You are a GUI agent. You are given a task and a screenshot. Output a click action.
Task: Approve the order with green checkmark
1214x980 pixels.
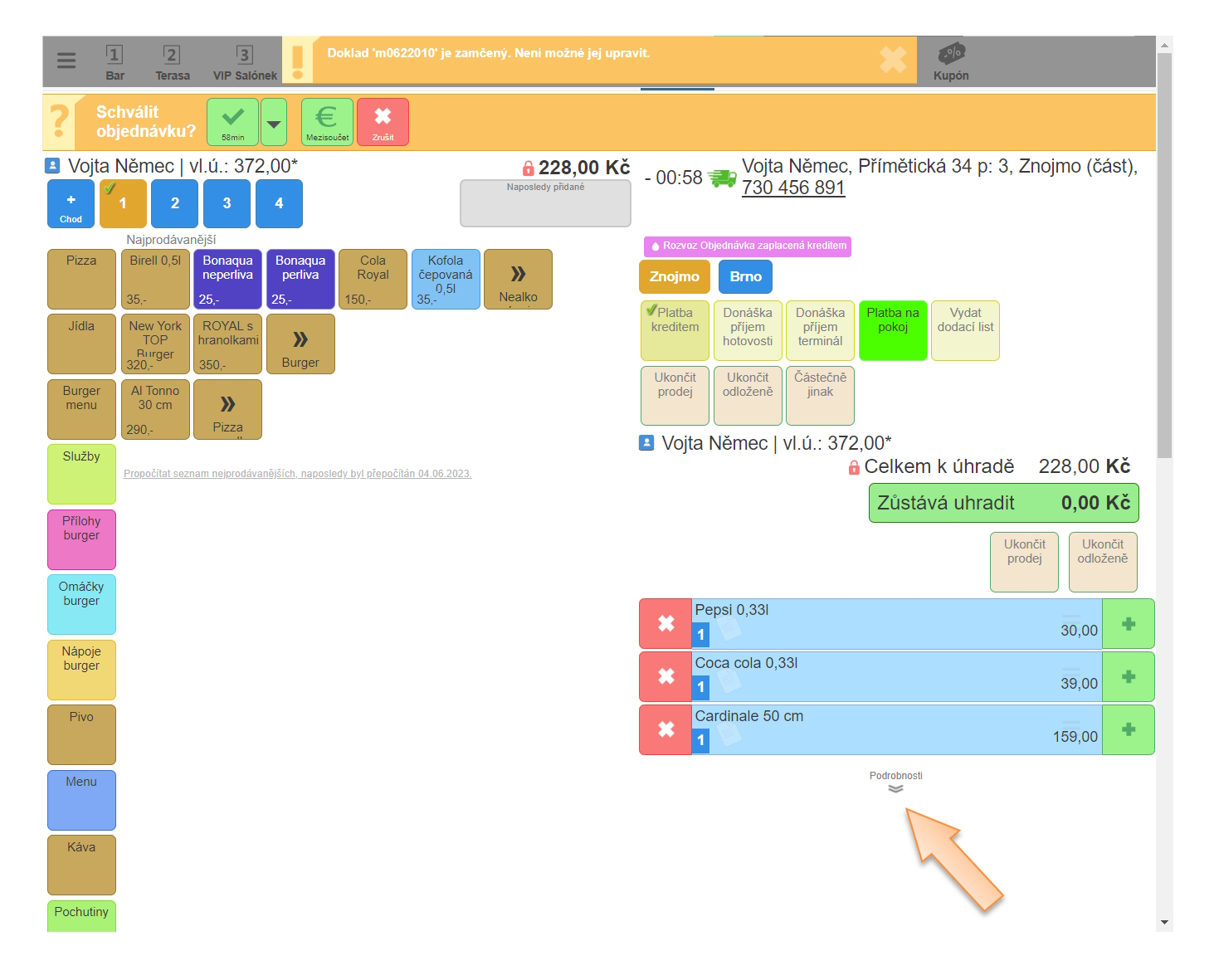tap(232, 121)
